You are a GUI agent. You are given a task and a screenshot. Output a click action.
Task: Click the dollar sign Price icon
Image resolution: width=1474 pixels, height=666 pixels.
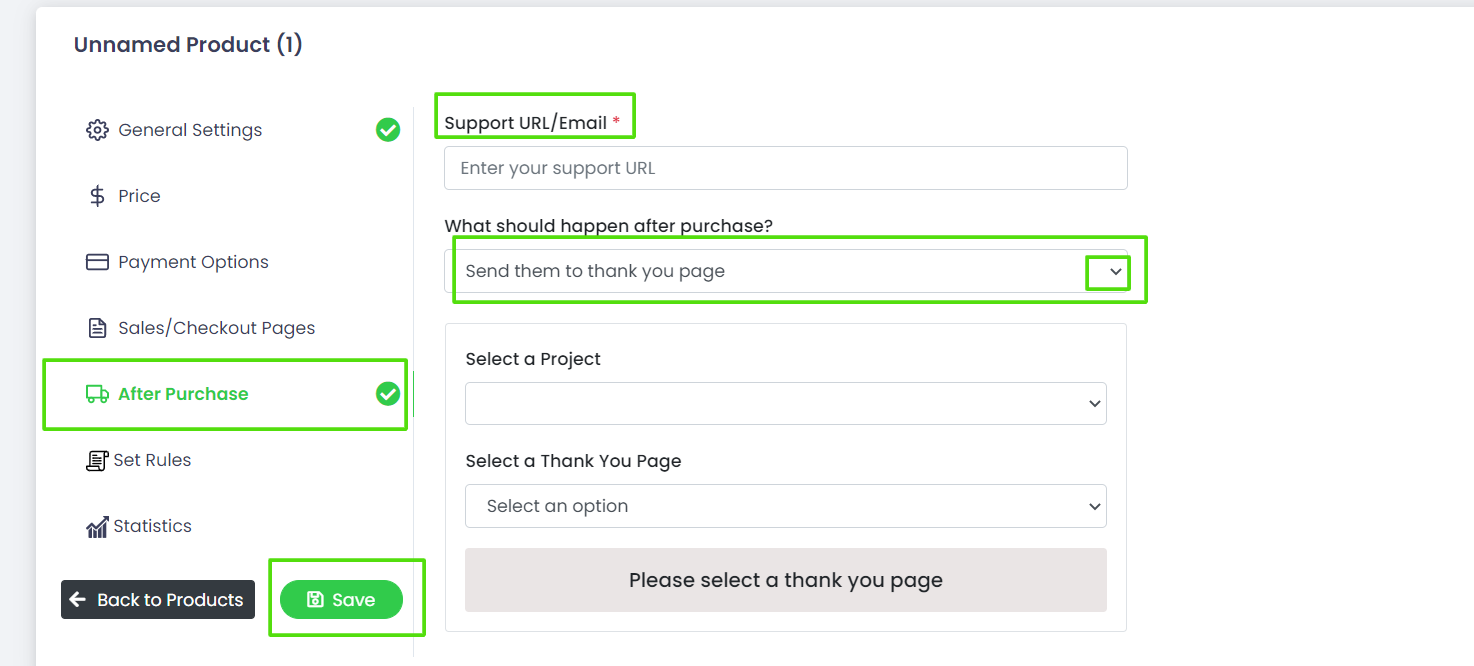pos(97,196)
